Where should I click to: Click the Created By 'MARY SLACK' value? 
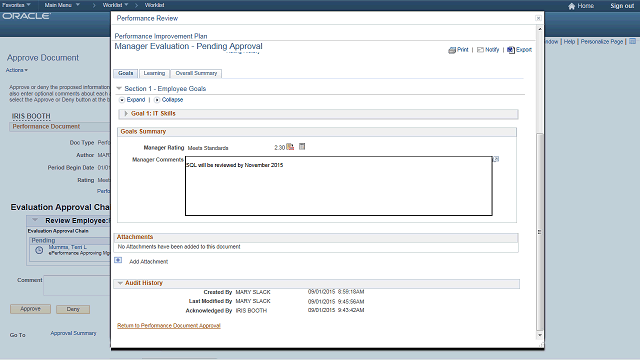click(x=253, y=292)
